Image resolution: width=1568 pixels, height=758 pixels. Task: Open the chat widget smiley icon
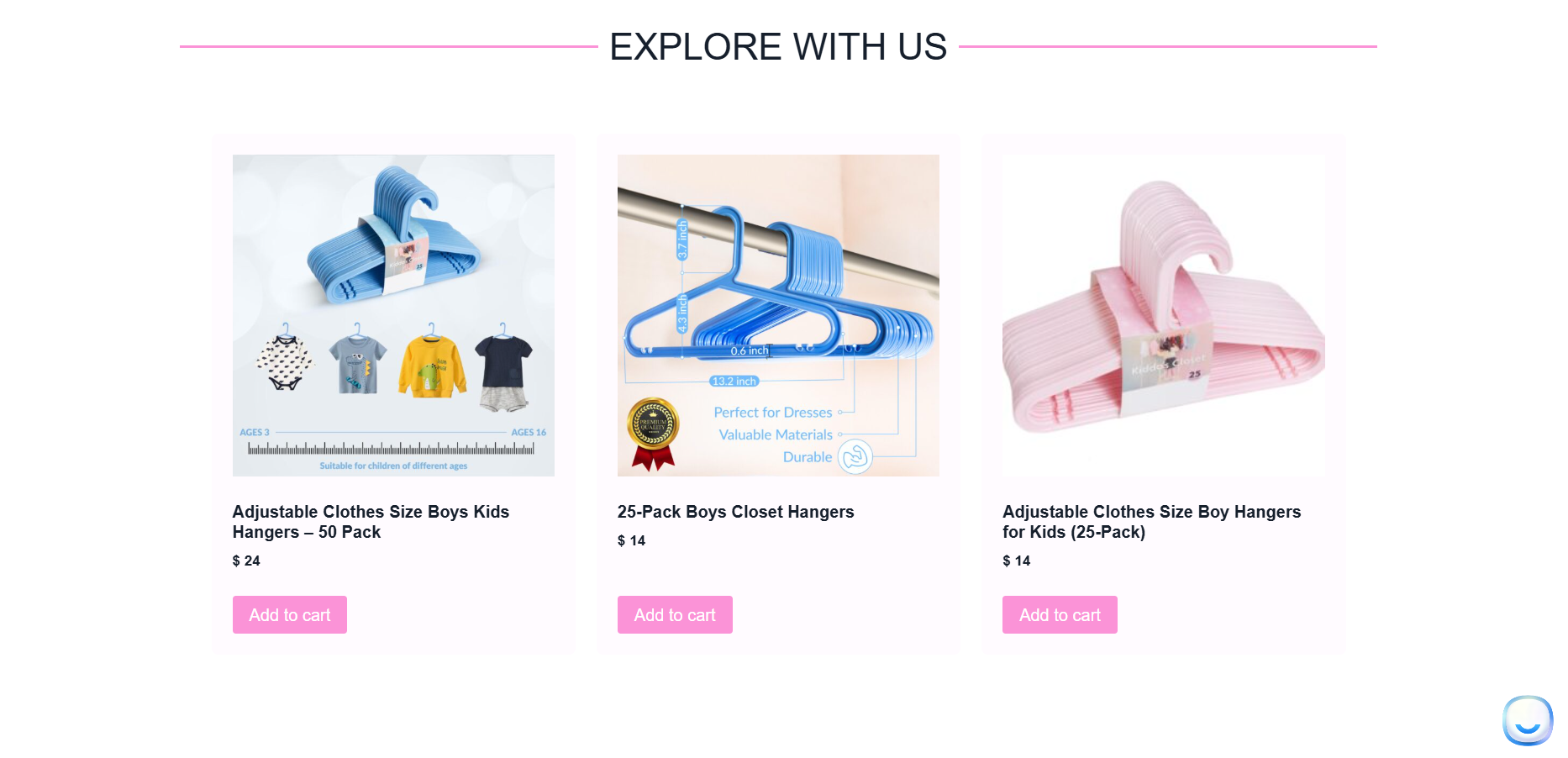click(x=1528, y=720)
